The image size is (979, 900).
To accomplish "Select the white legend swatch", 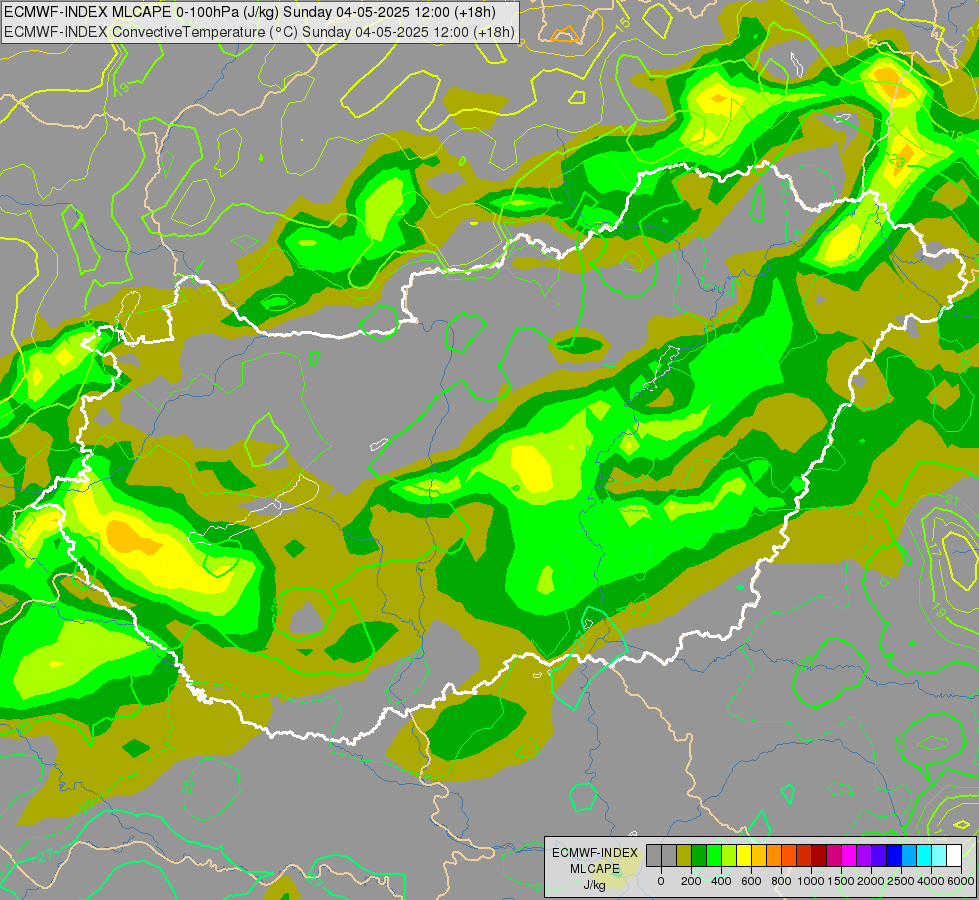I will click(x=955, y=856).
